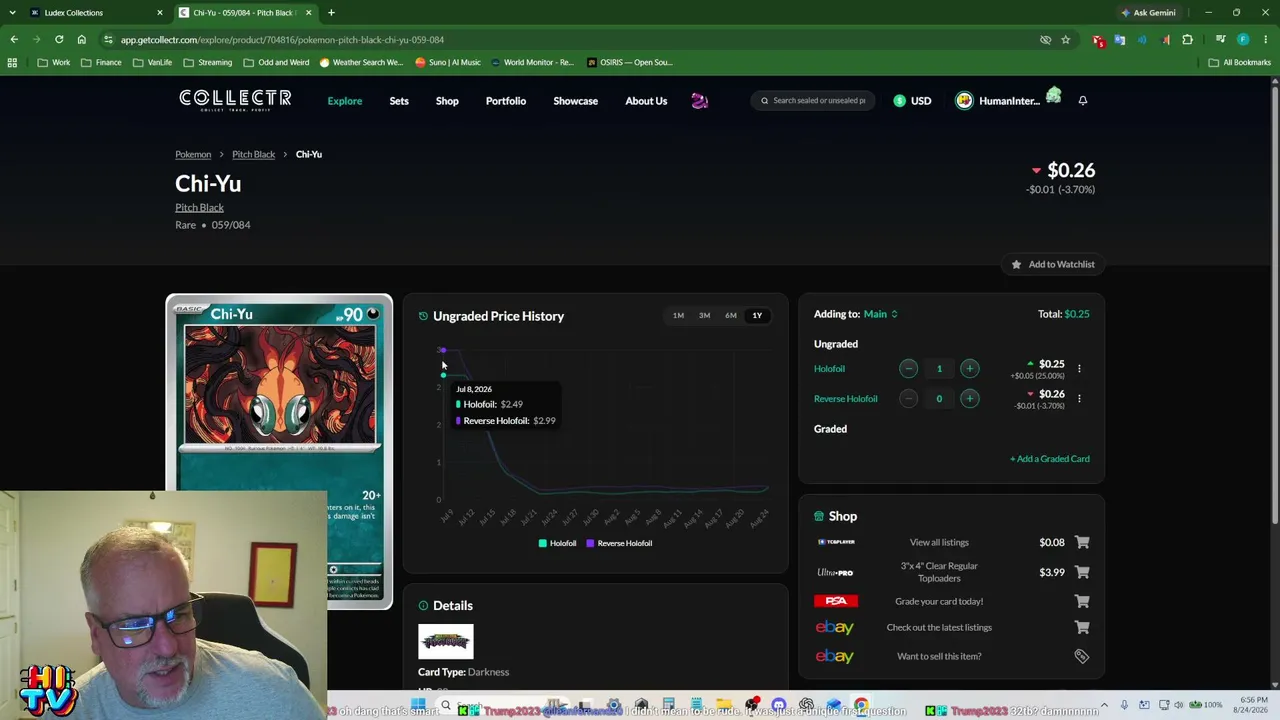Click the purple snake icon in navbar
Viewport: 1280px width, 720px height.
[x=699, y=100]
